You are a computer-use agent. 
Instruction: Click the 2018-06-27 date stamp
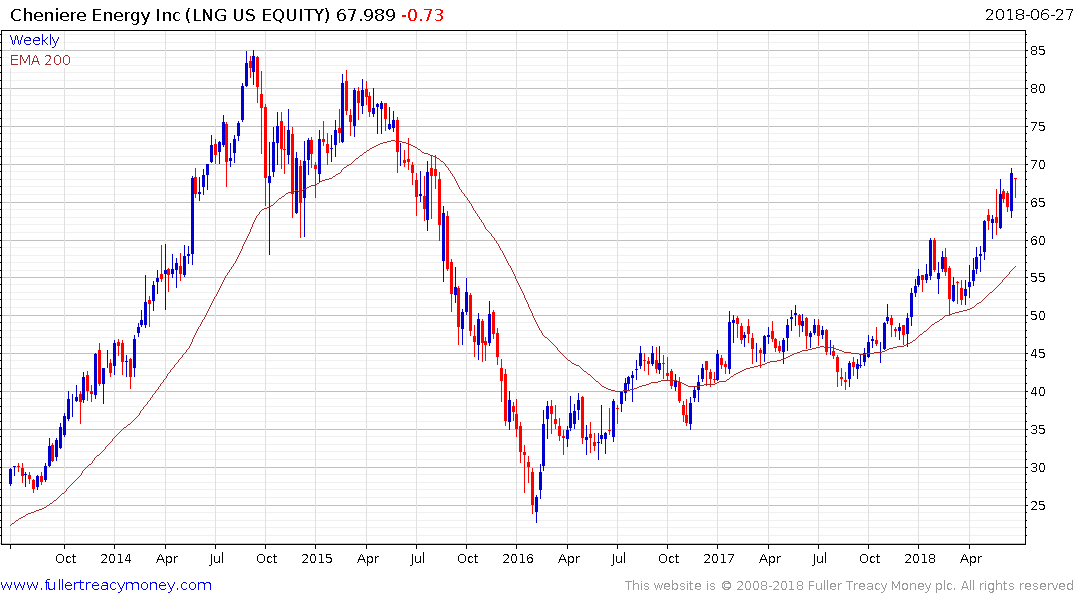pos(1028,14)
